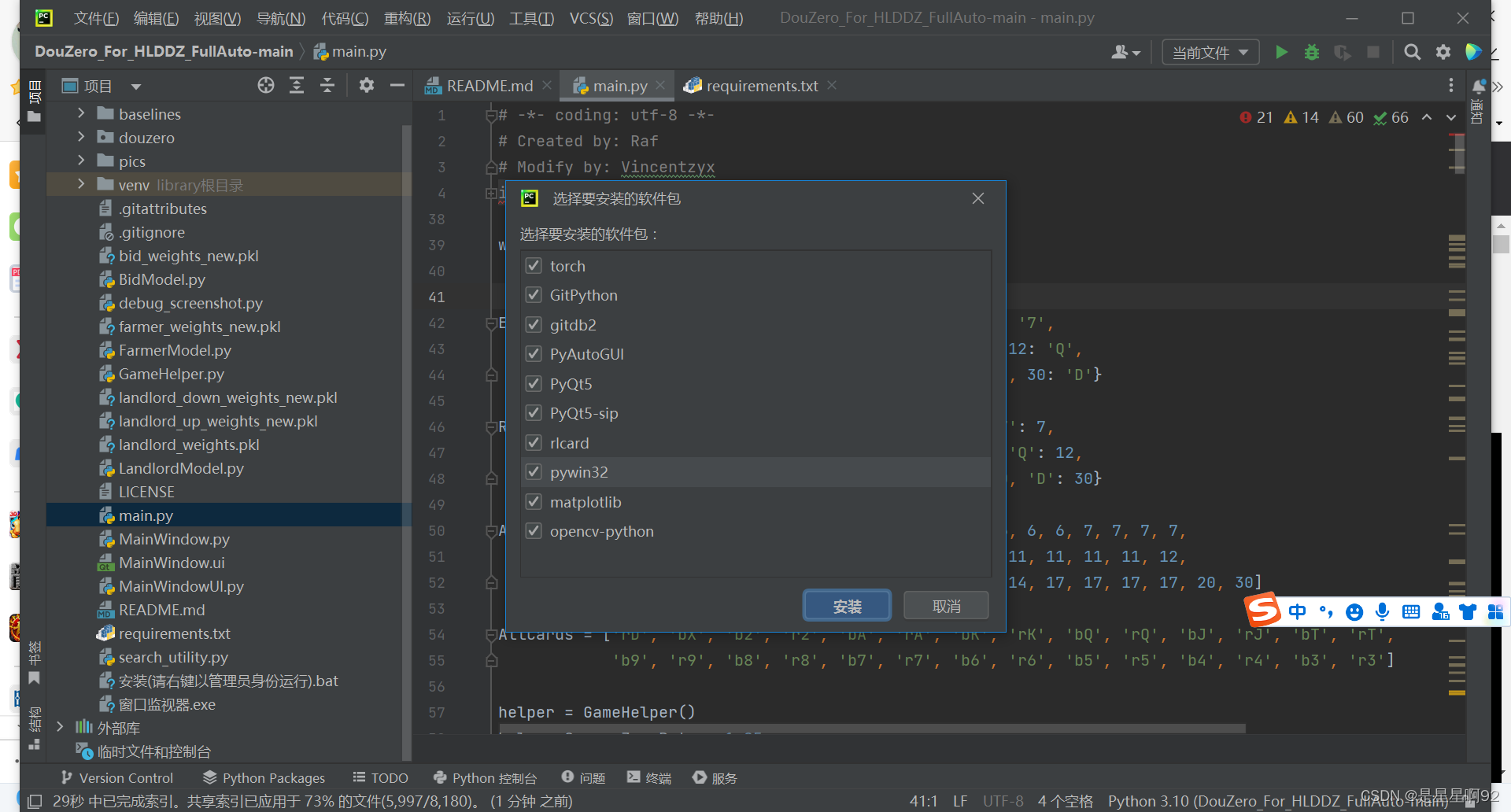Viewport: 1511px width, 812px height.
Task: Uncheck the rlcard package
Action: pyautogui.click(x=534, y=442)
